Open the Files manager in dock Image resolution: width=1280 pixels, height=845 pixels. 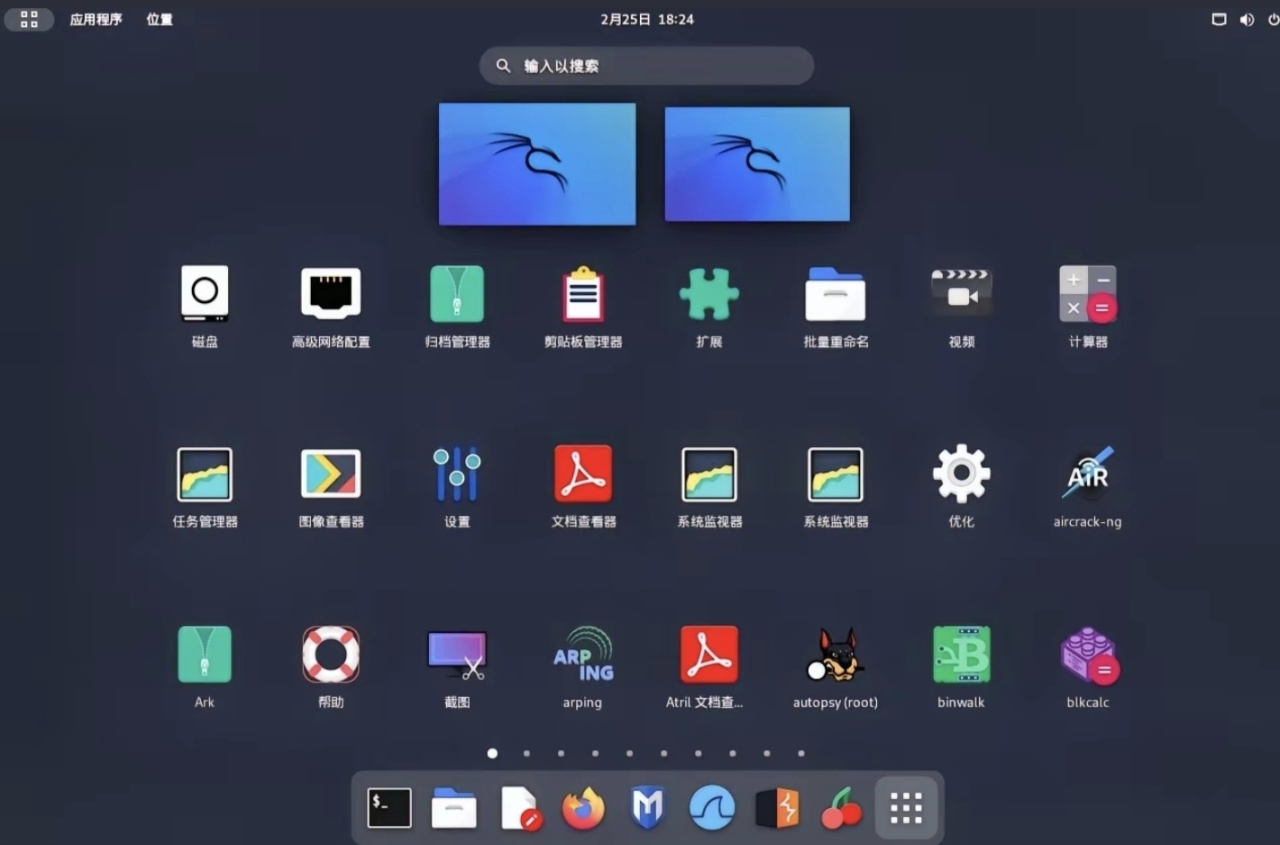click(x=454, y=807)
